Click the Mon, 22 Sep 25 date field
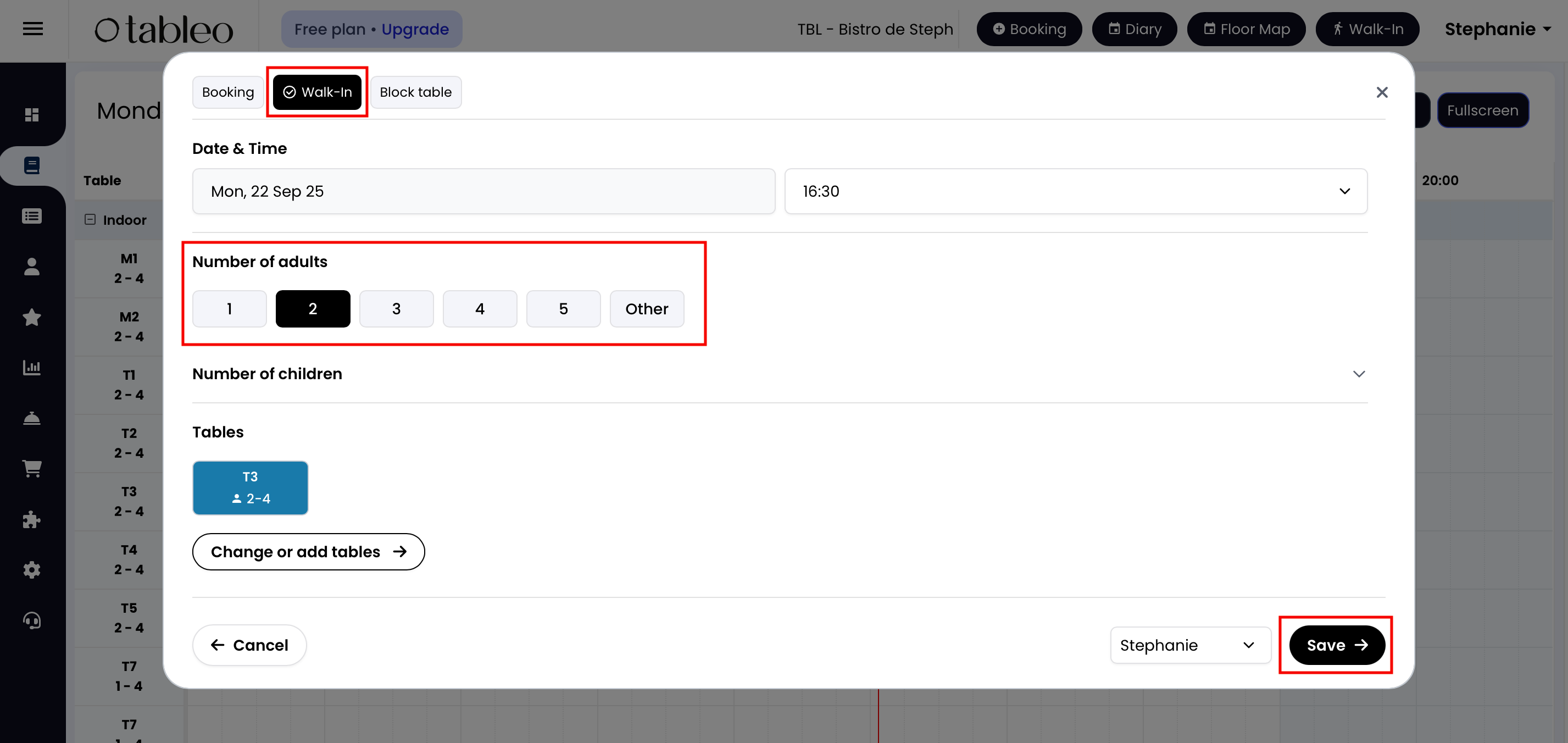 tap(483, 191)
